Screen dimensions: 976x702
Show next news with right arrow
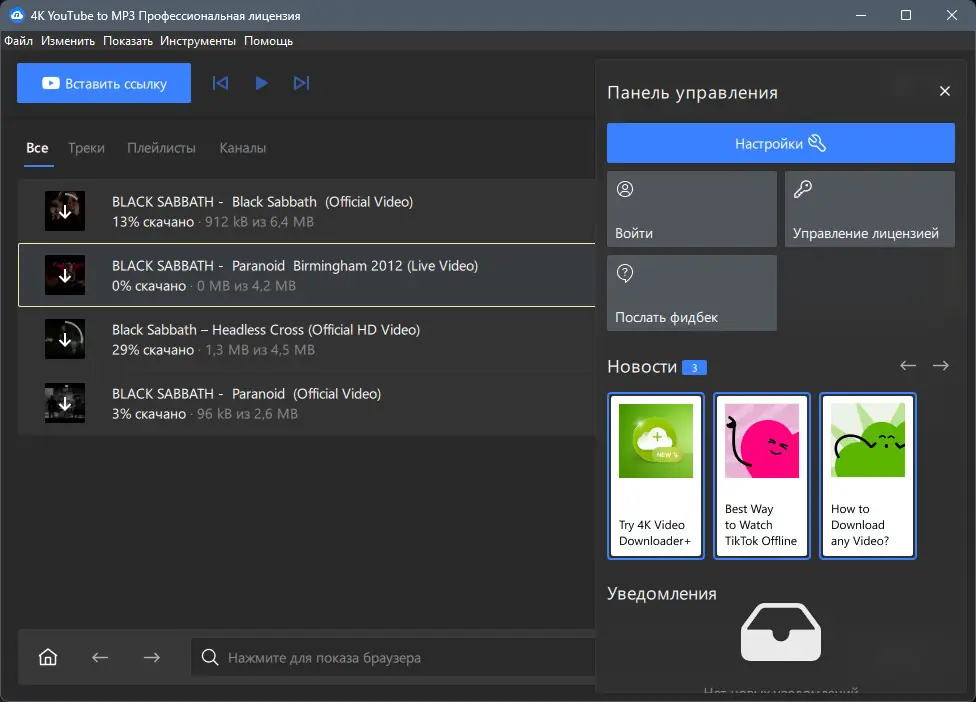click(941, 366)
